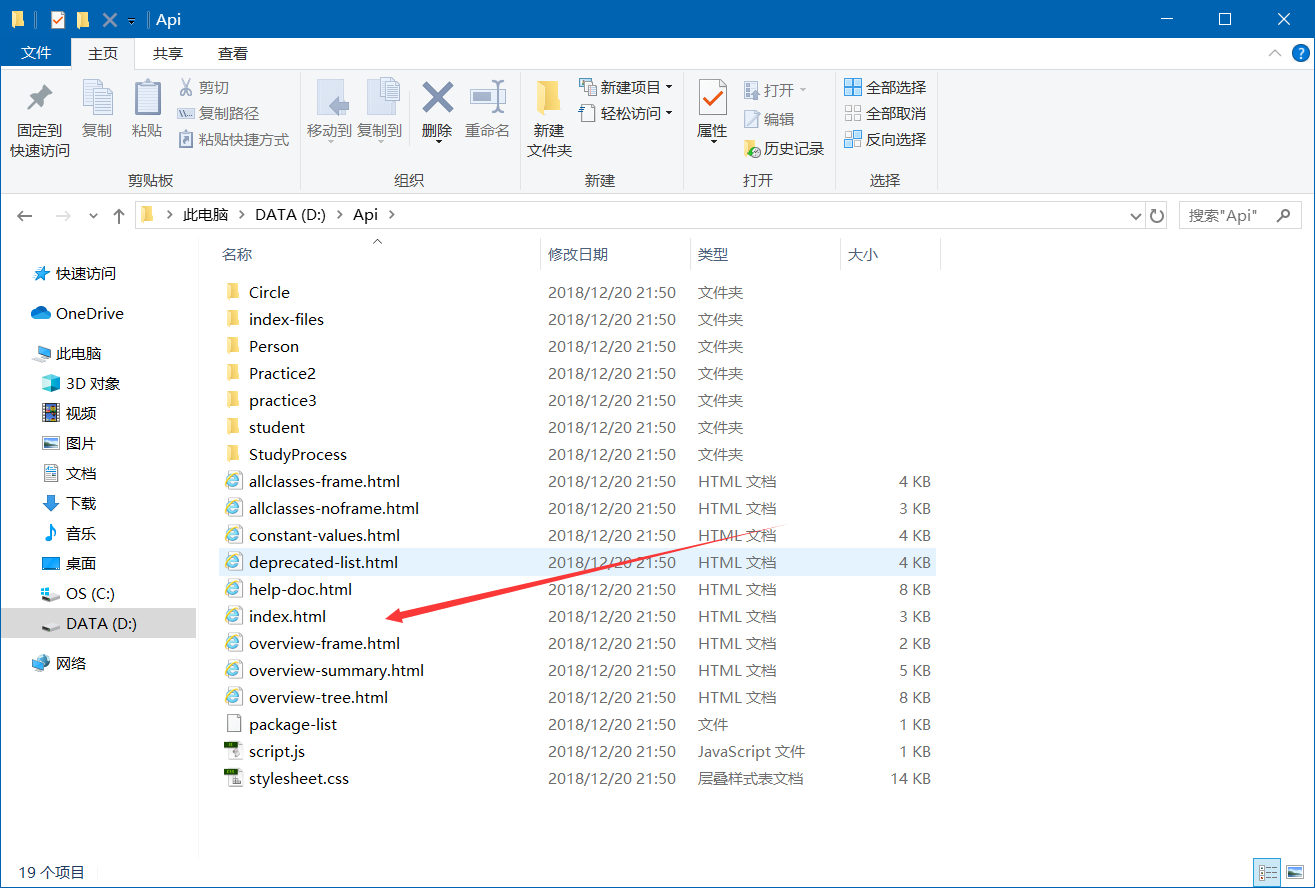Select the Home (主页) ribbon tab
The image size is (1315, 888).
[103, 53]
